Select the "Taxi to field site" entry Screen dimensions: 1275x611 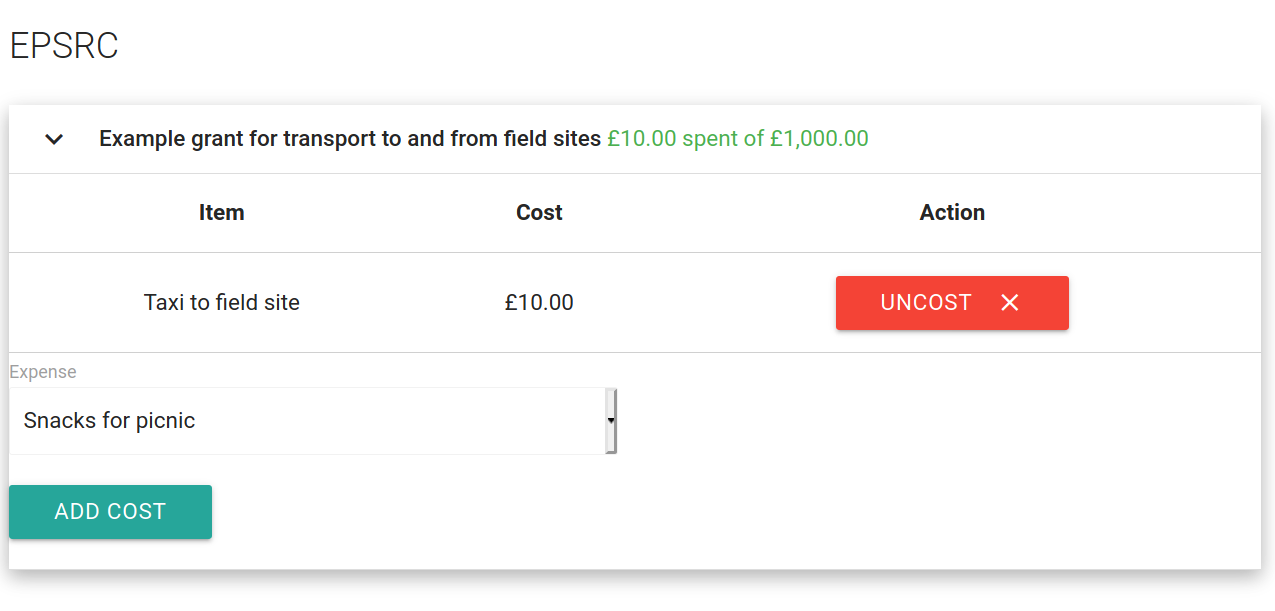(x=221, y=302)
